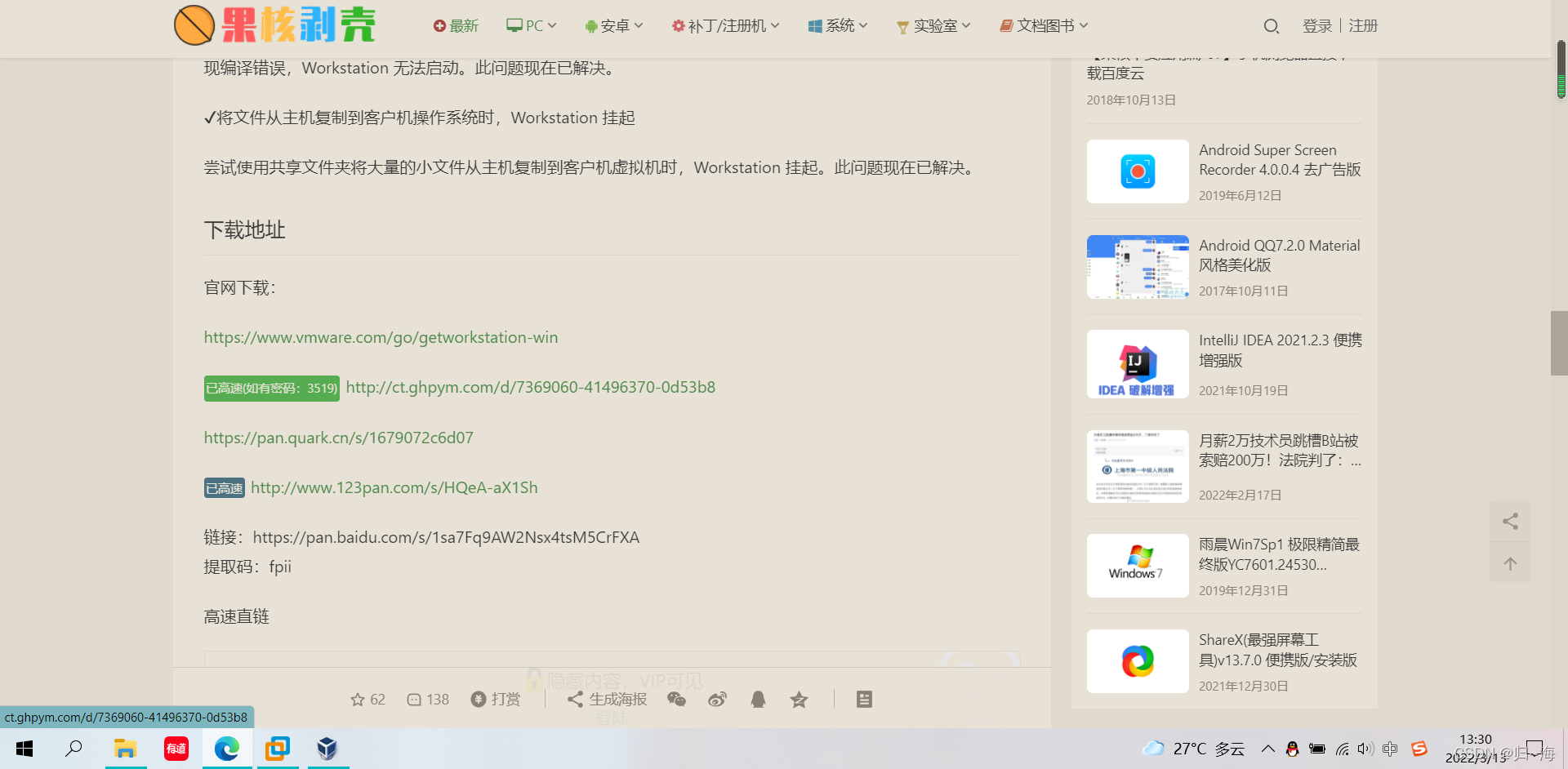This screenshot has height=769, width=1568.
Task: Open the vmware.com getworkstation-win link
Action: pos(381,337)
